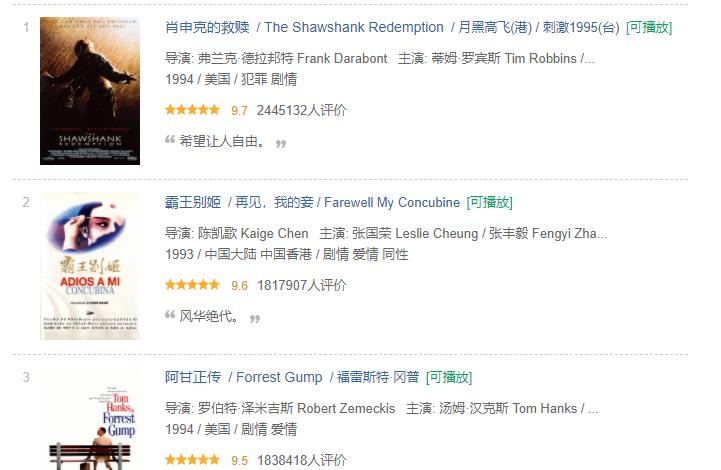The width and height of the screenshot is (721, 470).
Task: Click the 9.7 rating score
Action: click(239, 111)
